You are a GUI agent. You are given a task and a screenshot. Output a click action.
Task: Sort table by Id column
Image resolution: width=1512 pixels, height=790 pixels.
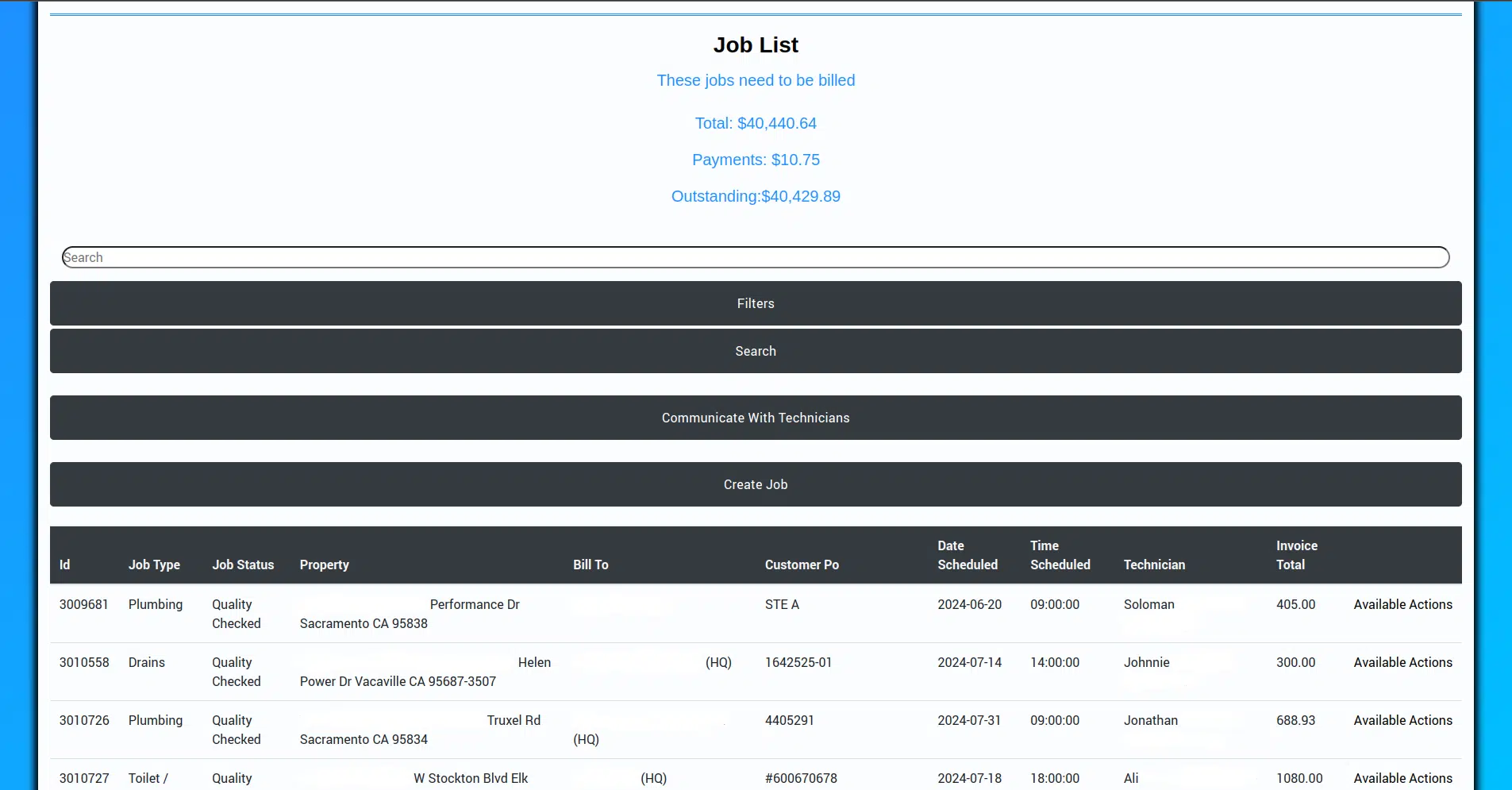point(64,565)
